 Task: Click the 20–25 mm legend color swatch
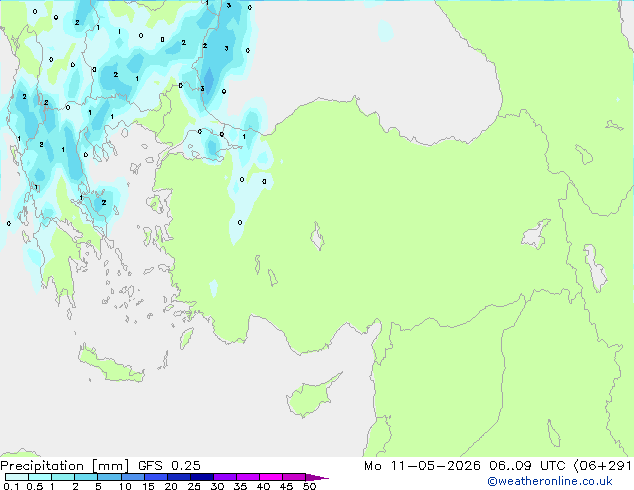click(x=179, y=477)
